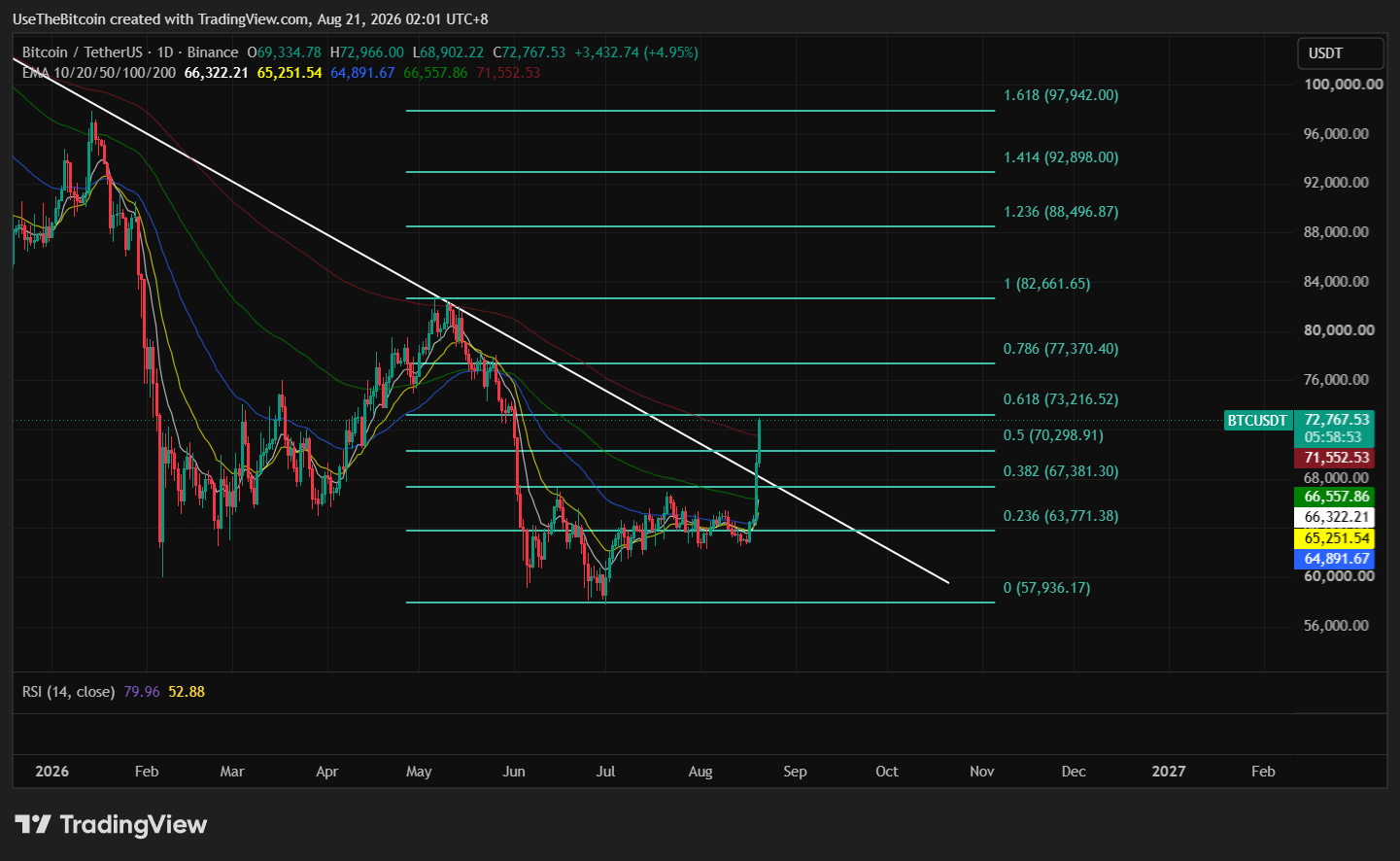Click the 60,000.00 price scale label
The width and height of the screenshot is (1400, 861).
pos(1339,576)
